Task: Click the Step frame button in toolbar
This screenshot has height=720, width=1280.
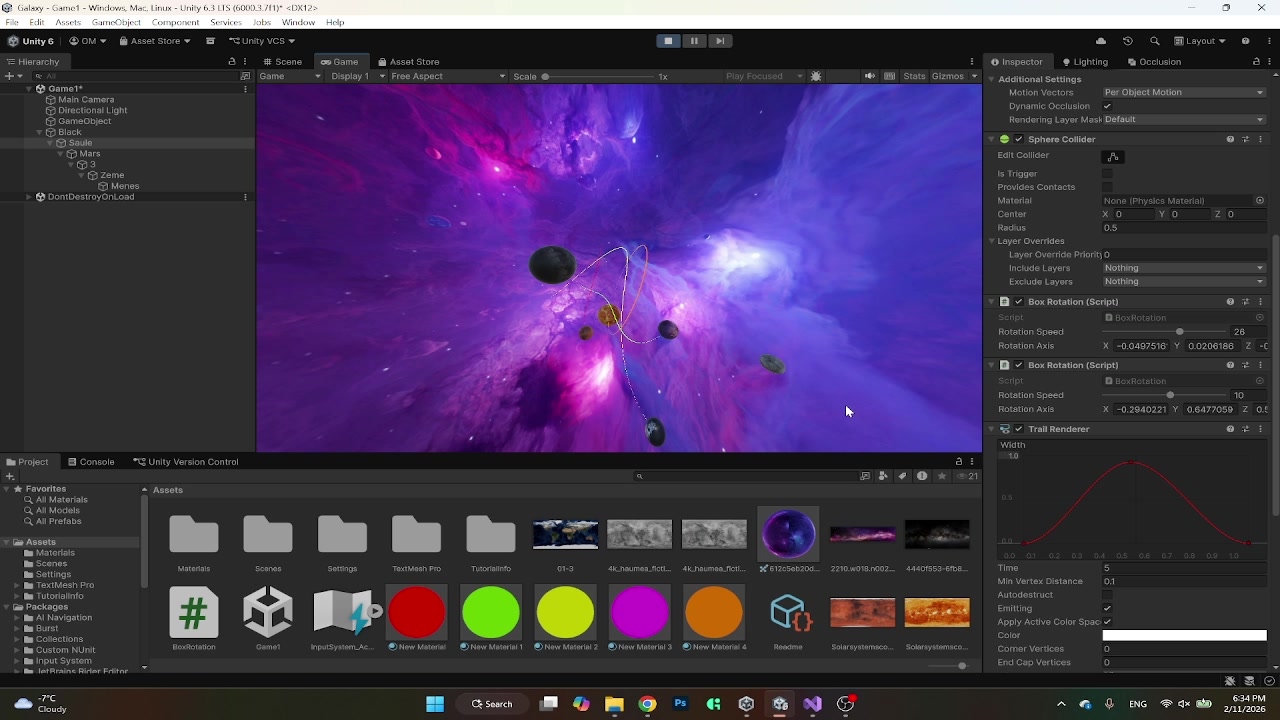Action: tap(719, 41)
